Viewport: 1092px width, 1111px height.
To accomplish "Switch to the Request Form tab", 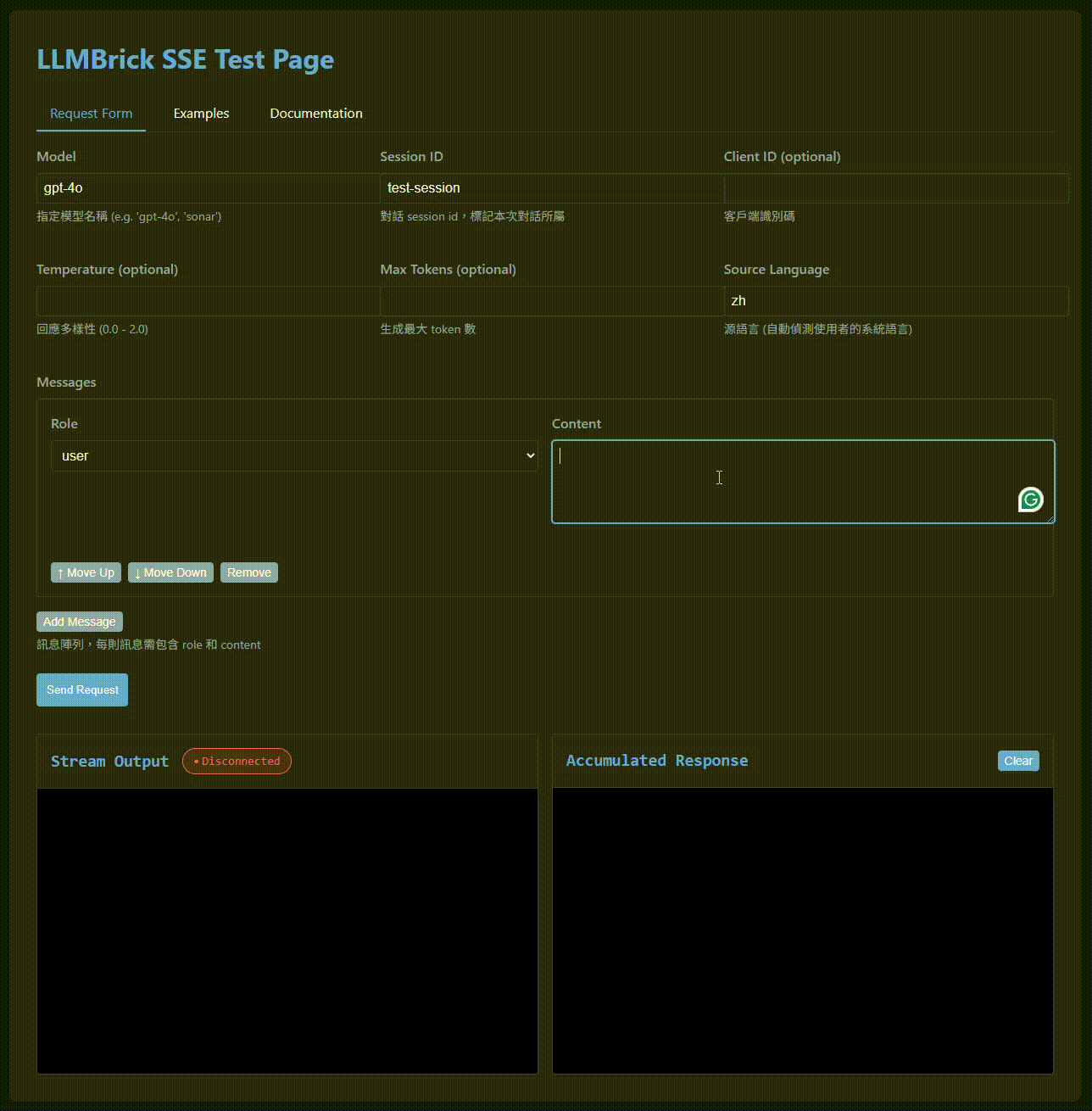I will [91, 114].
